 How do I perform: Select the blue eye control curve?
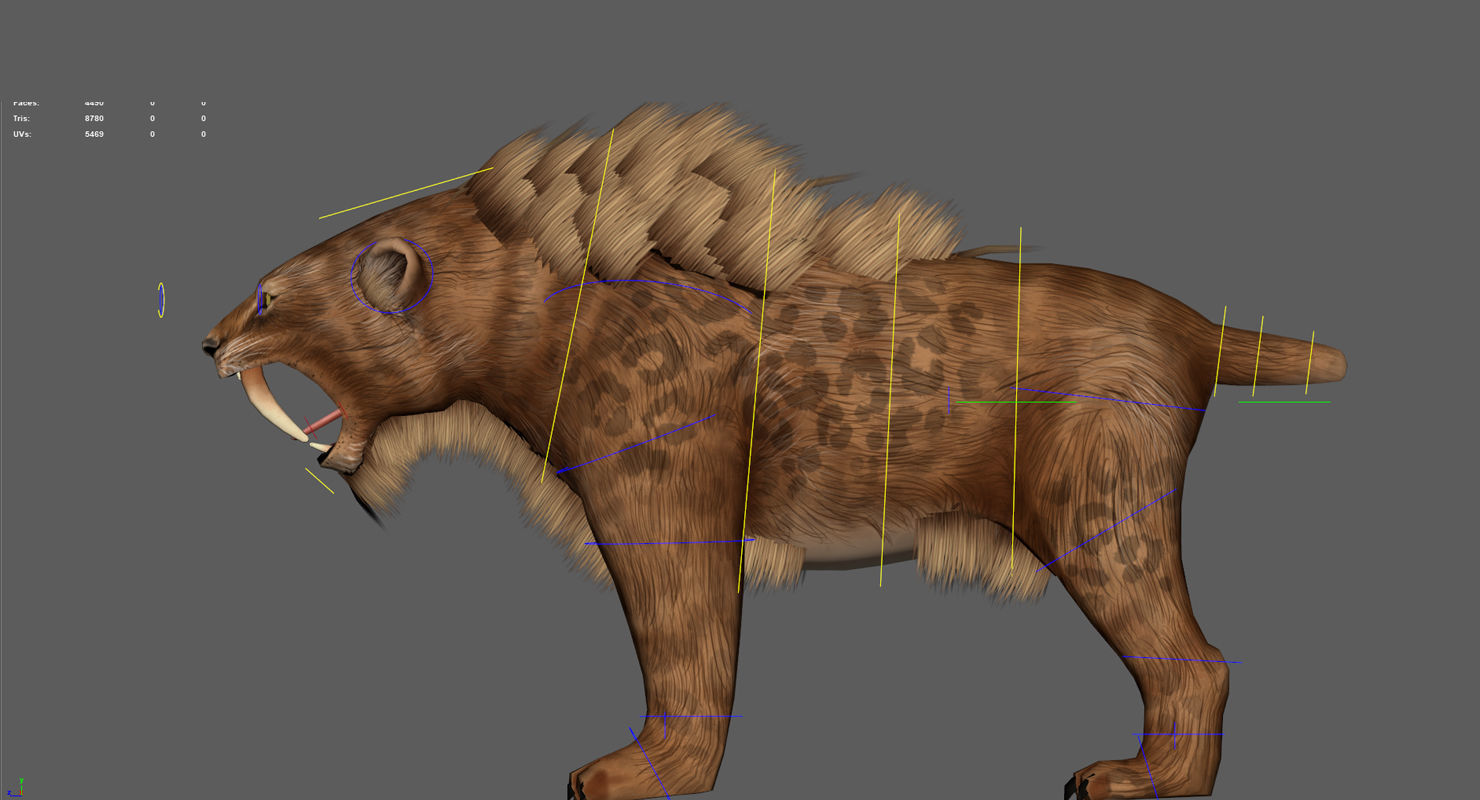click(261, 298)
